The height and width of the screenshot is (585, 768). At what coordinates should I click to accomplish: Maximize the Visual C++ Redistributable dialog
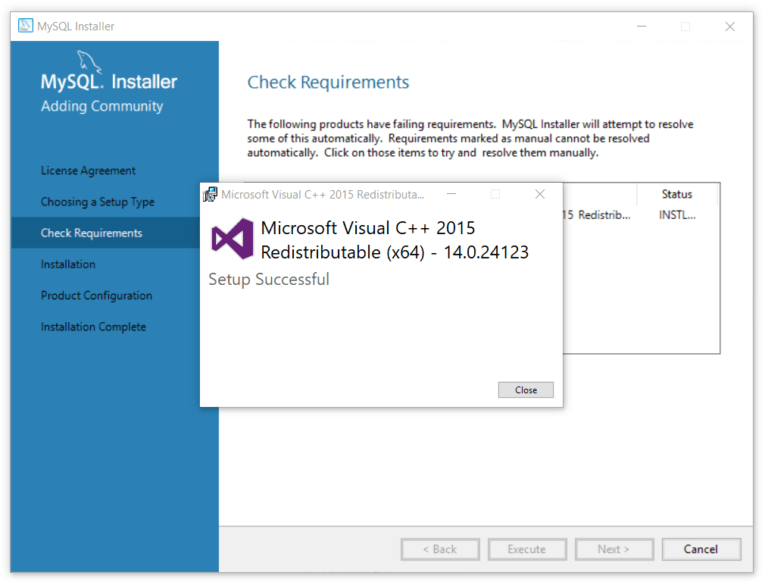pos(496,194)
